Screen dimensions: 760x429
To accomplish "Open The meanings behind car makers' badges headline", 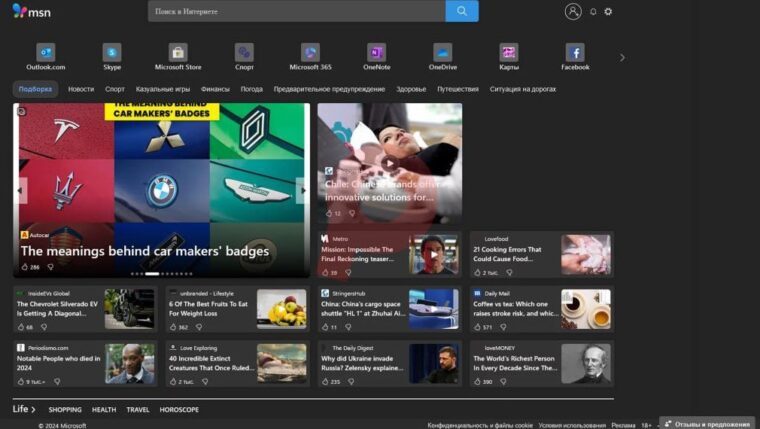I will [x=144, y=251].
